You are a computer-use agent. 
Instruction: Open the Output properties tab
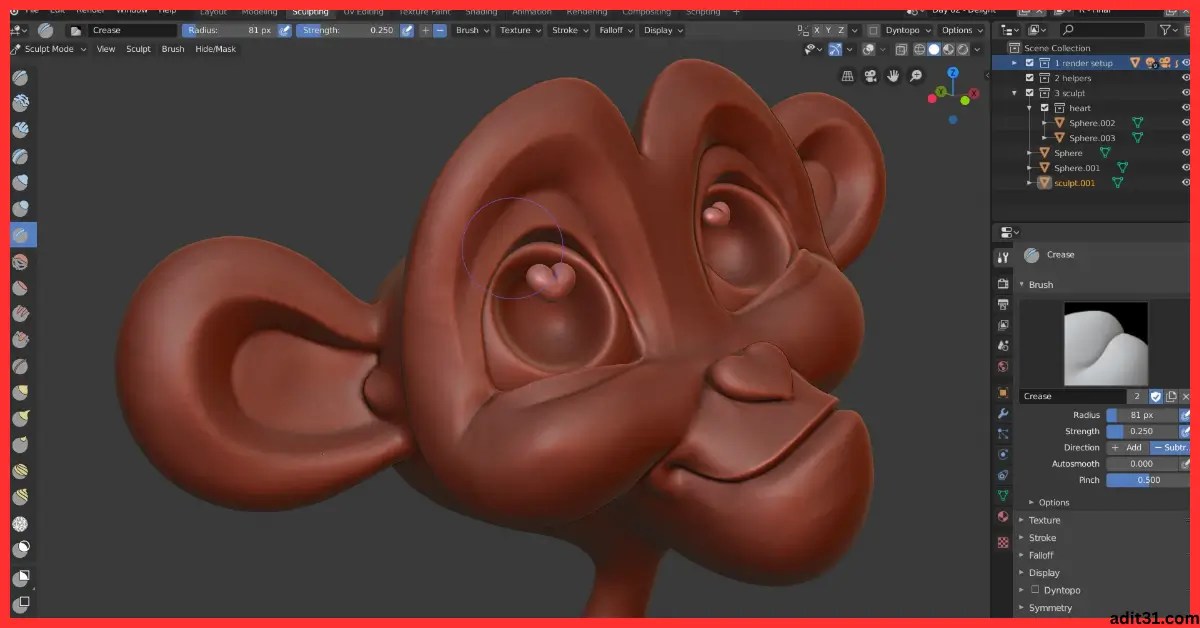1003,304
